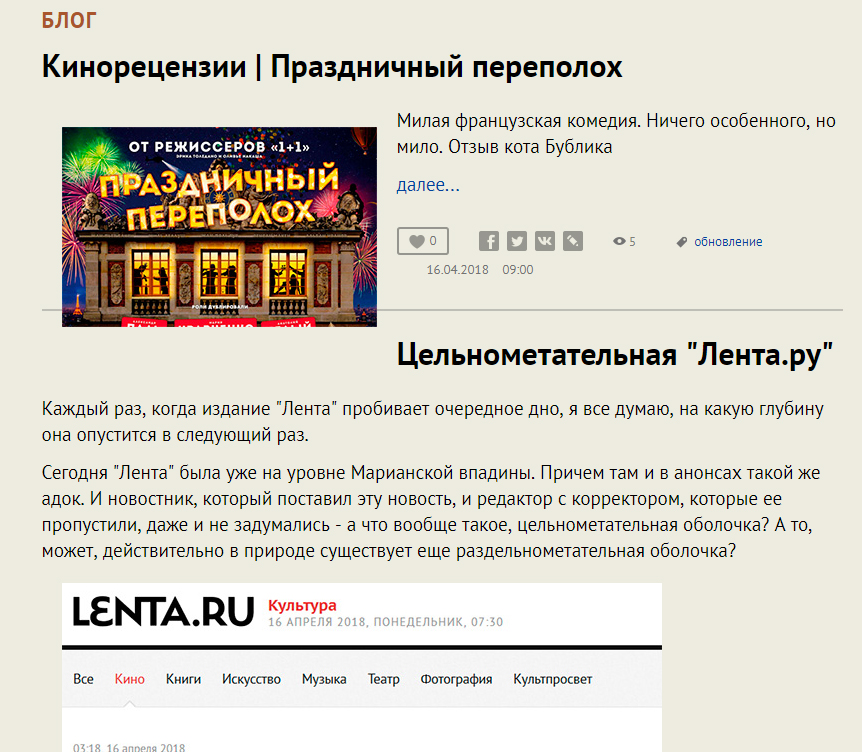
Task: Share the post on Facebook
Action: [488, 241]
